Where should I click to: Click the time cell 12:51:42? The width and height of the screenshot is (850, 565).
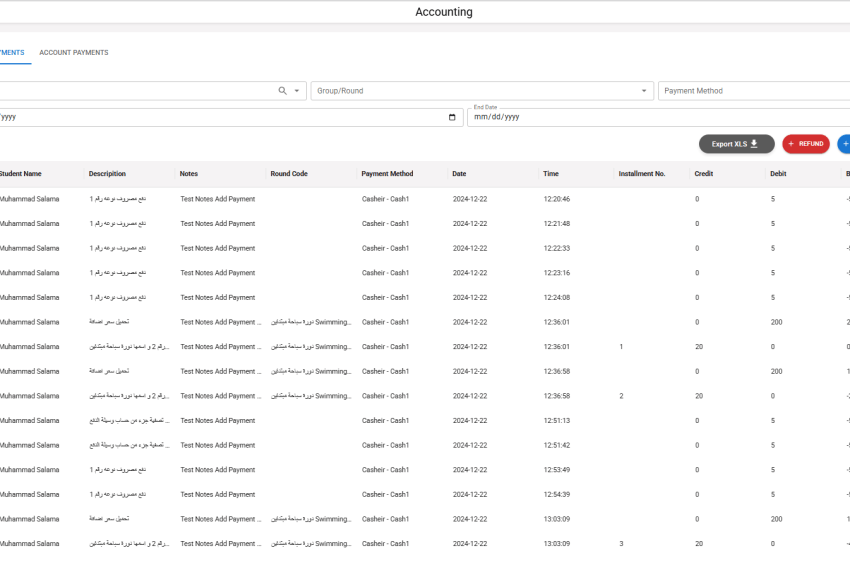pos(557,445)
